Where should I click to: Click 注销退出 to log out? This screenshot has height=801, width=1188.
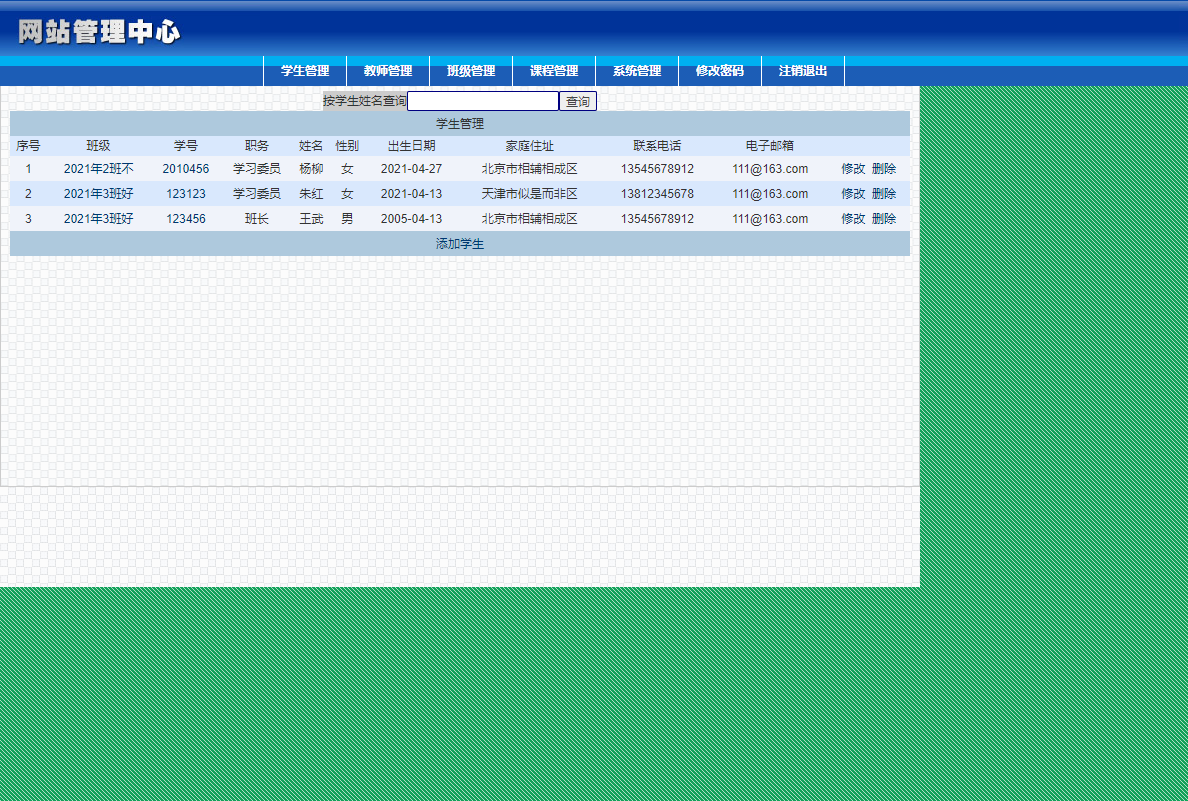pyautogui.click(x=802, y=70)
